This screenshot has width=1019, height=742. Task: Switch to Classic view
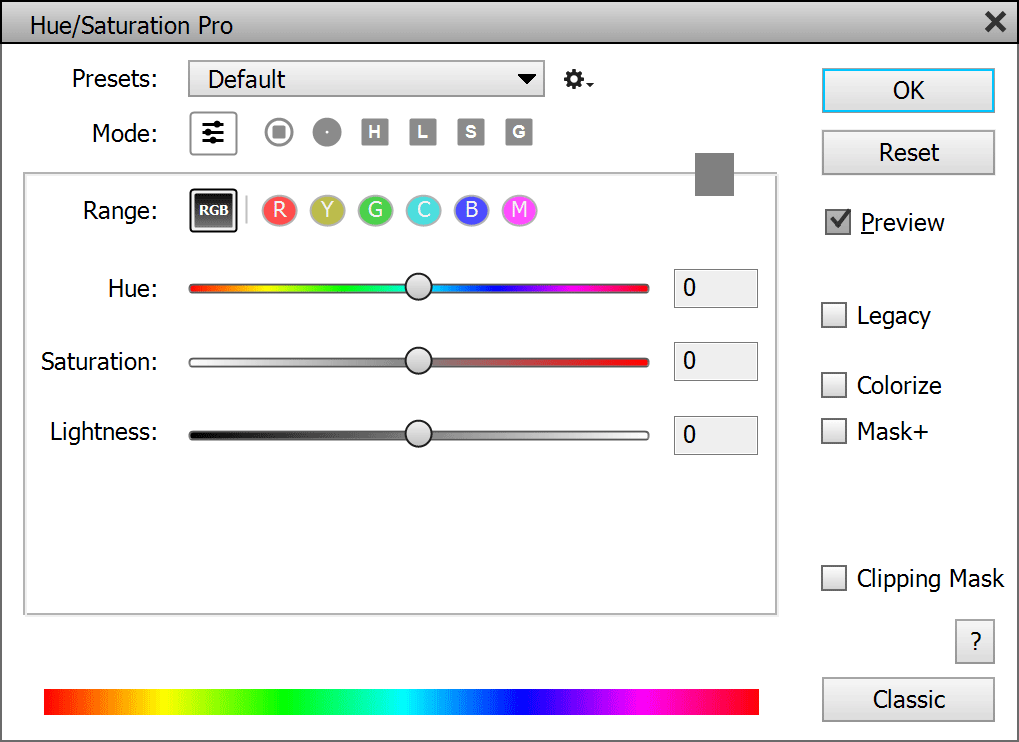pyautogui.click(x=908, y=699)
